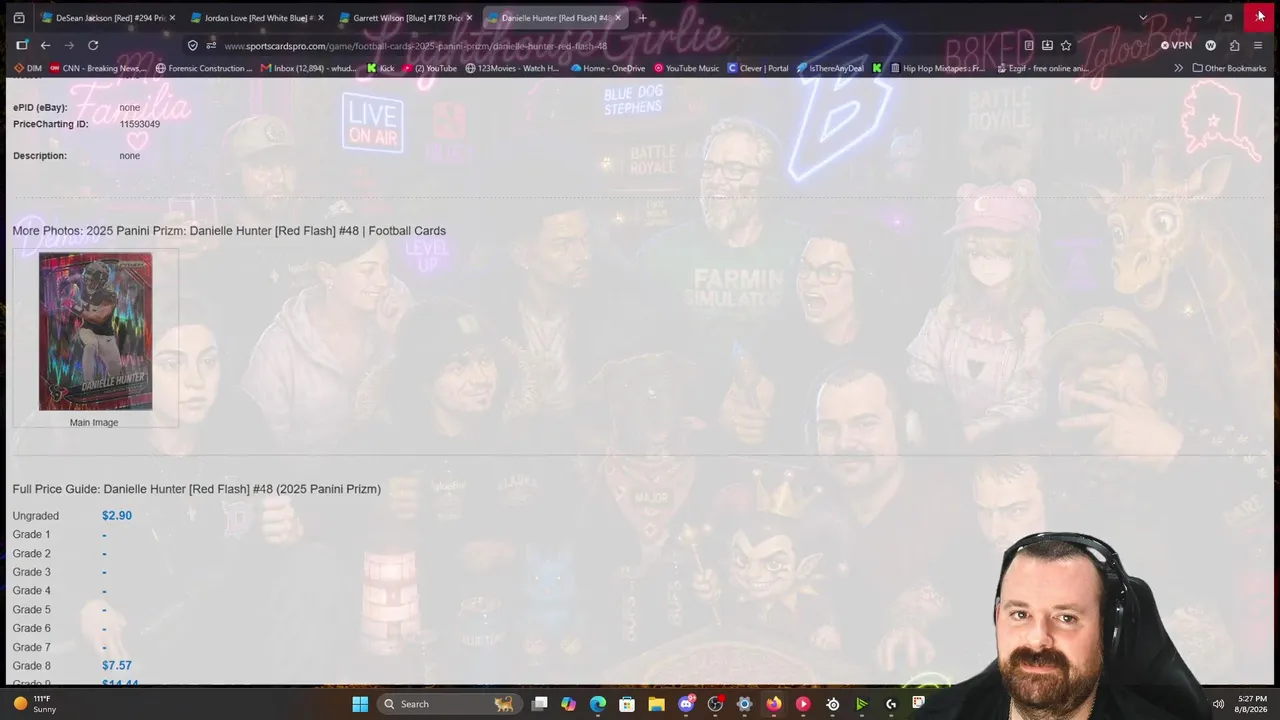Open Microsoft Store from the taskbar
Screen dimensions: 1280x720
[627, 704]
